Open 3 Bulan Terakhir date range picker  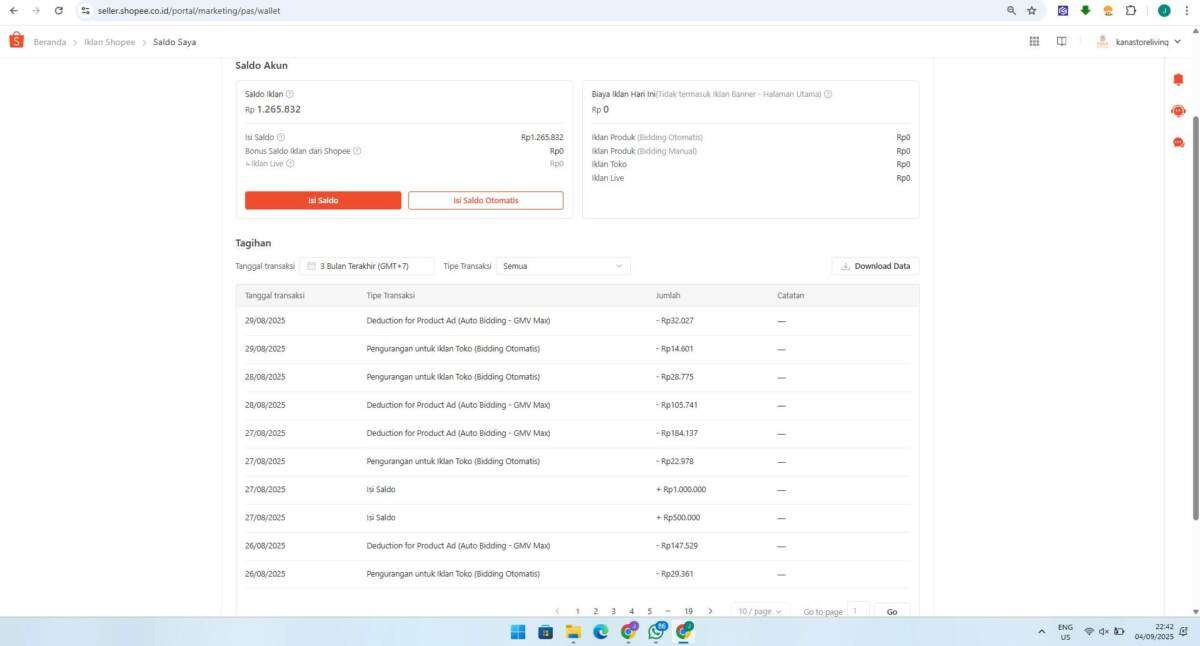click(367, 266)
